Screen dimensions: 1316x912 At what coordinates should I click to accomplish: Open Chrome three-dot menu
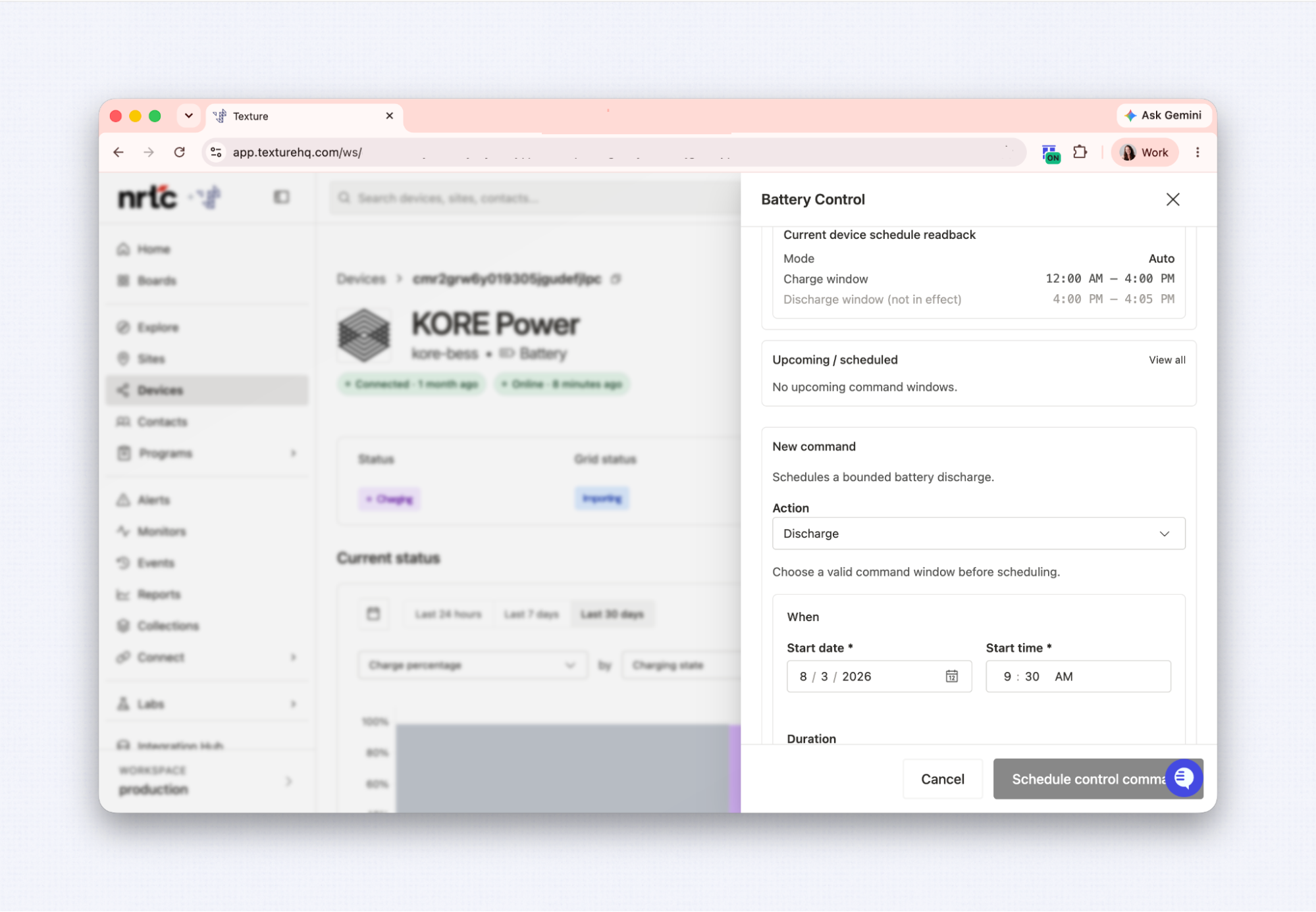[1197, 152]
